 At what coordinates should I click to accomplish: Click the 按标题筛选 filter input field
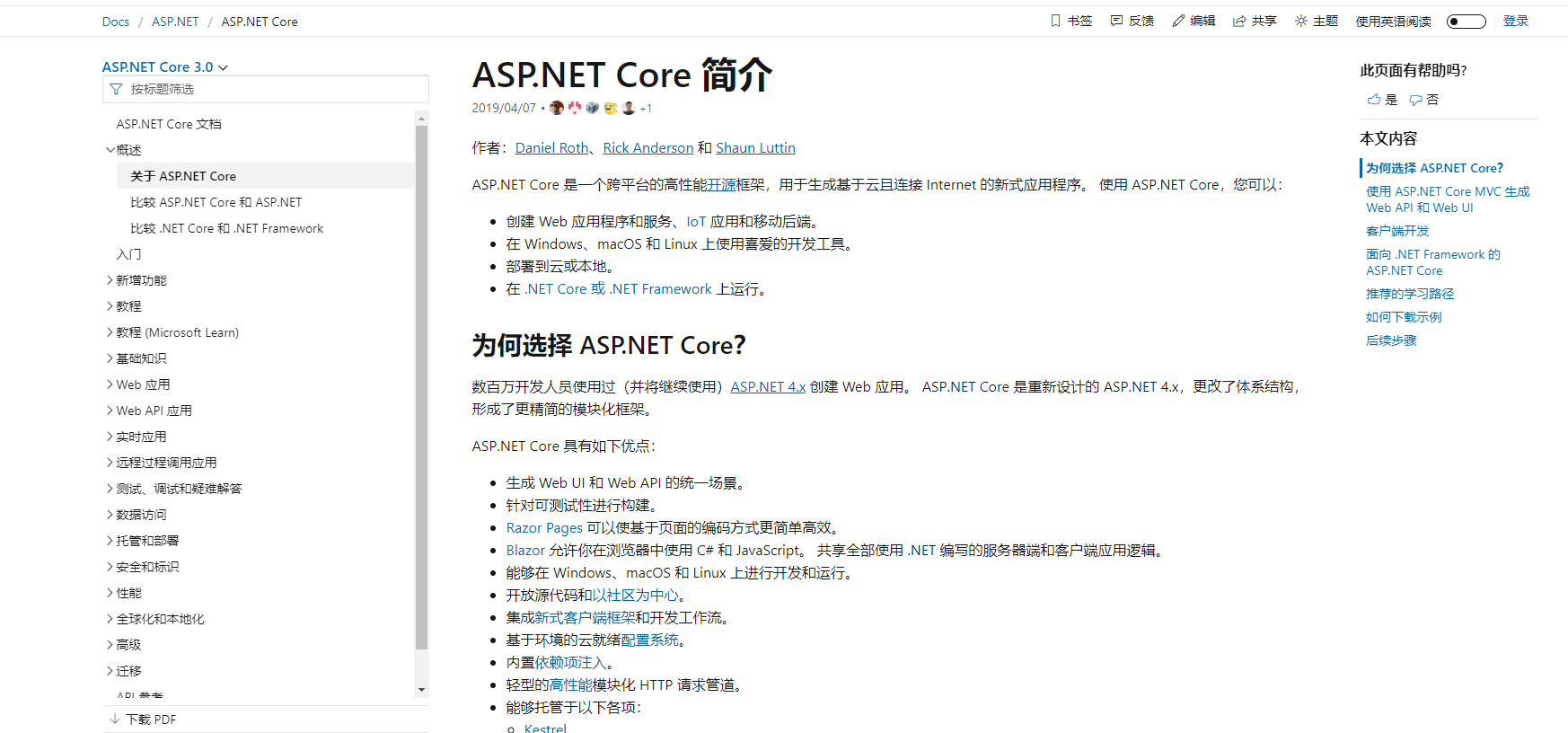[x=266, y=89]
